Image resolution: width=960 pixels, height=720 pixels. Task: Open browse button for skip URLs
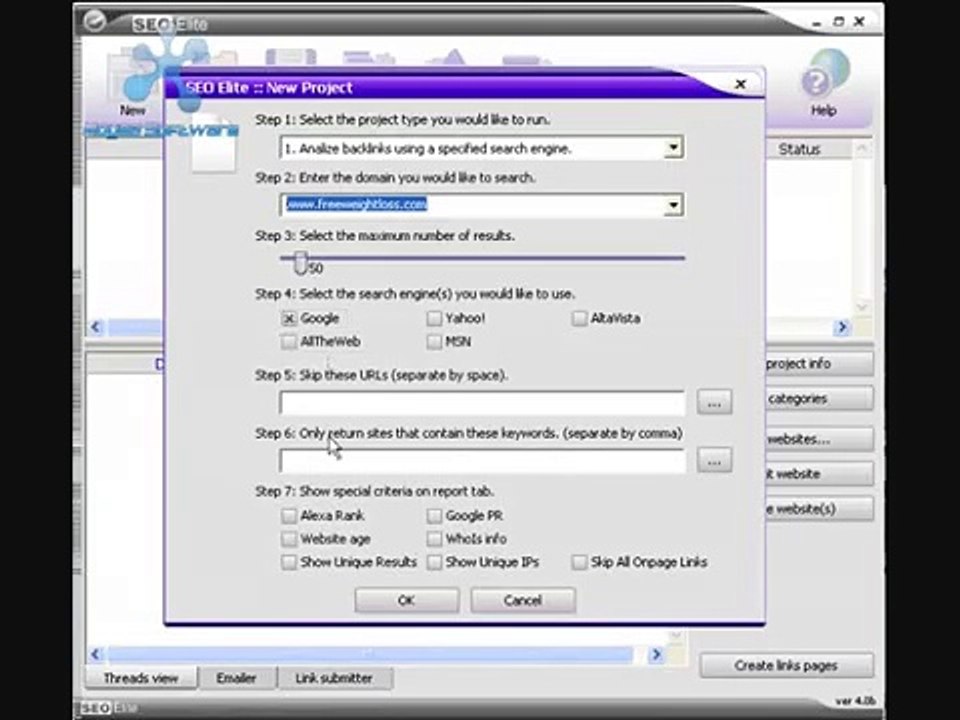click(x=714, y=402)
